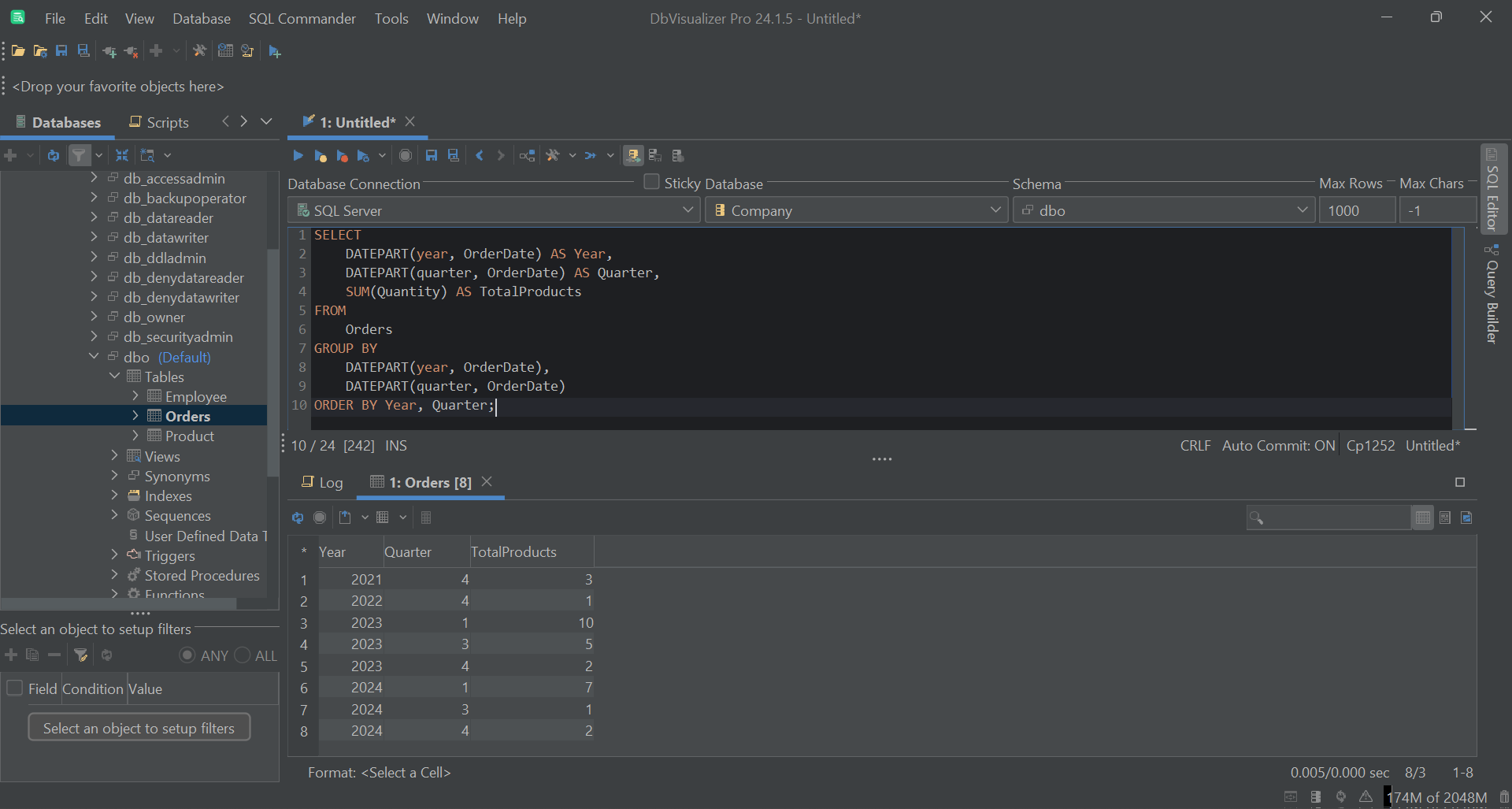Execute the SQL statement with the Run button
Viewport: 1512px width, 809px height.
click(x=298, y=155)
